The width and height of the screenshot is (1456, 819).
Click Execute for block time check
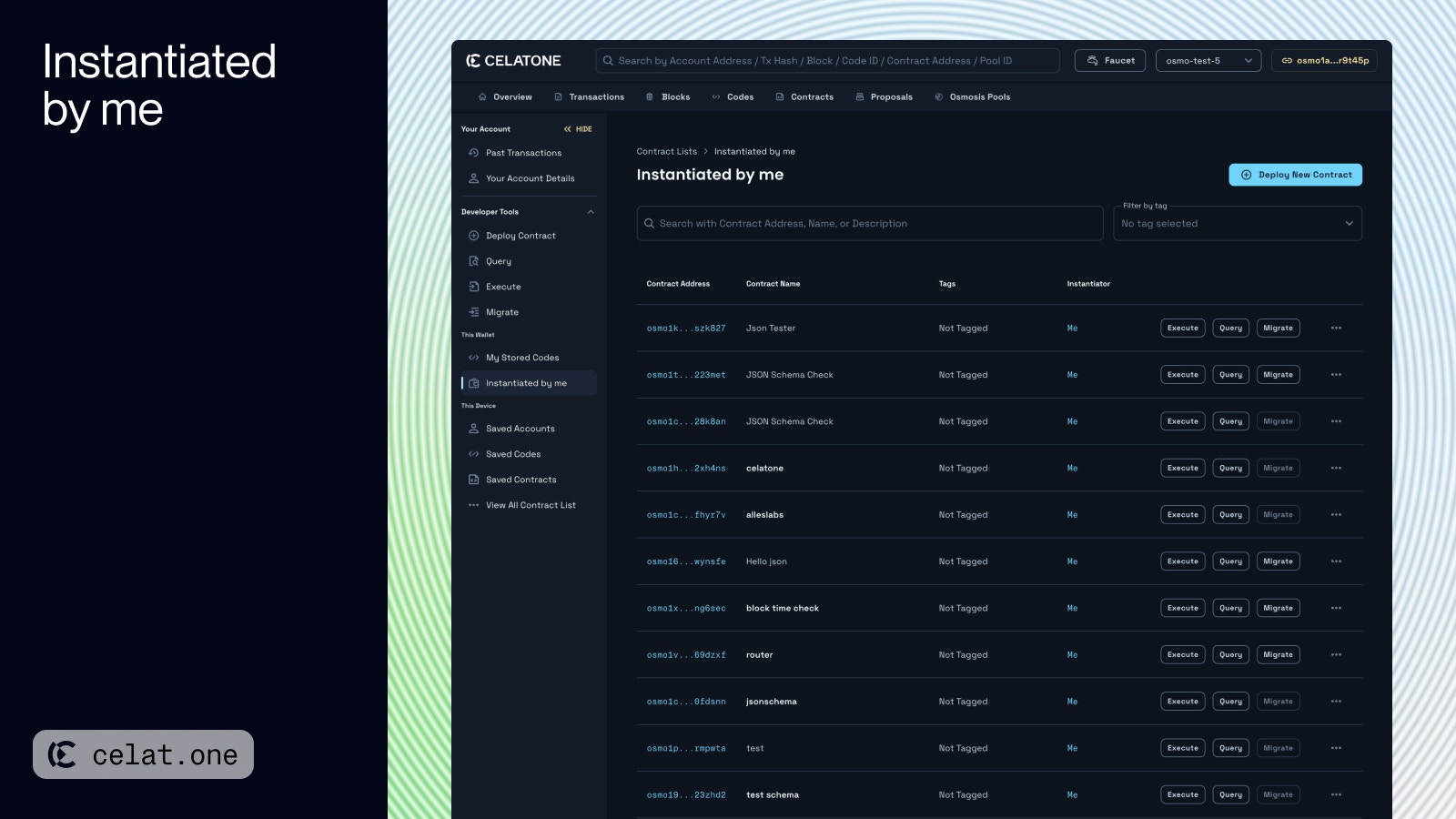(x=1182, y=608)
